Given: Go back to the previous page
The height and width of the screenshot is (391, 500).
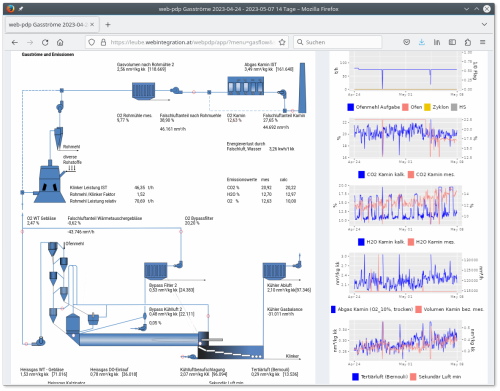Looking at the screenshot, I should coord(15,42).
